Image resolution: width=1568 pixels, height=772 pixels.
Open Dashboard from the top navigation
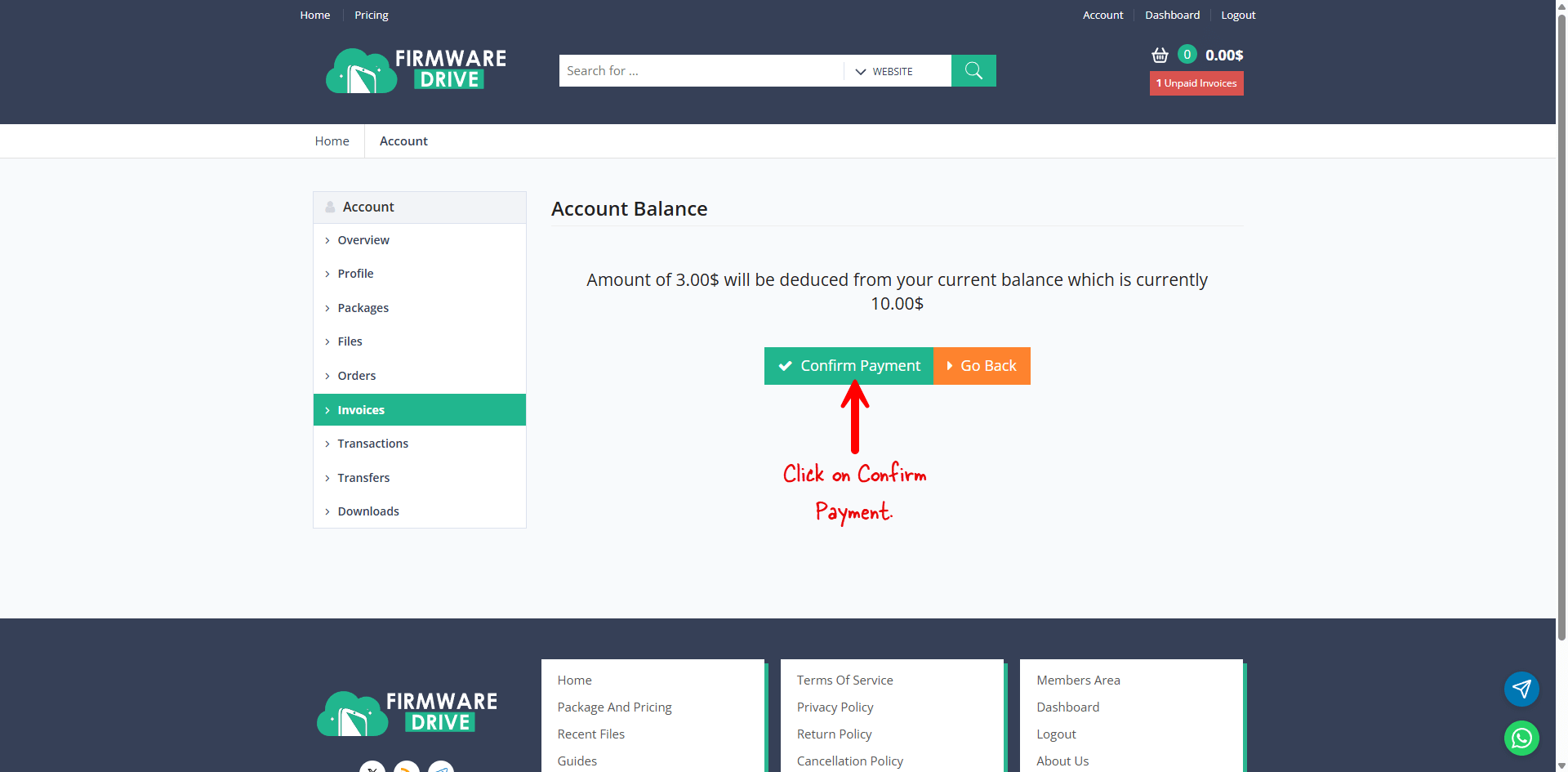1172,16
